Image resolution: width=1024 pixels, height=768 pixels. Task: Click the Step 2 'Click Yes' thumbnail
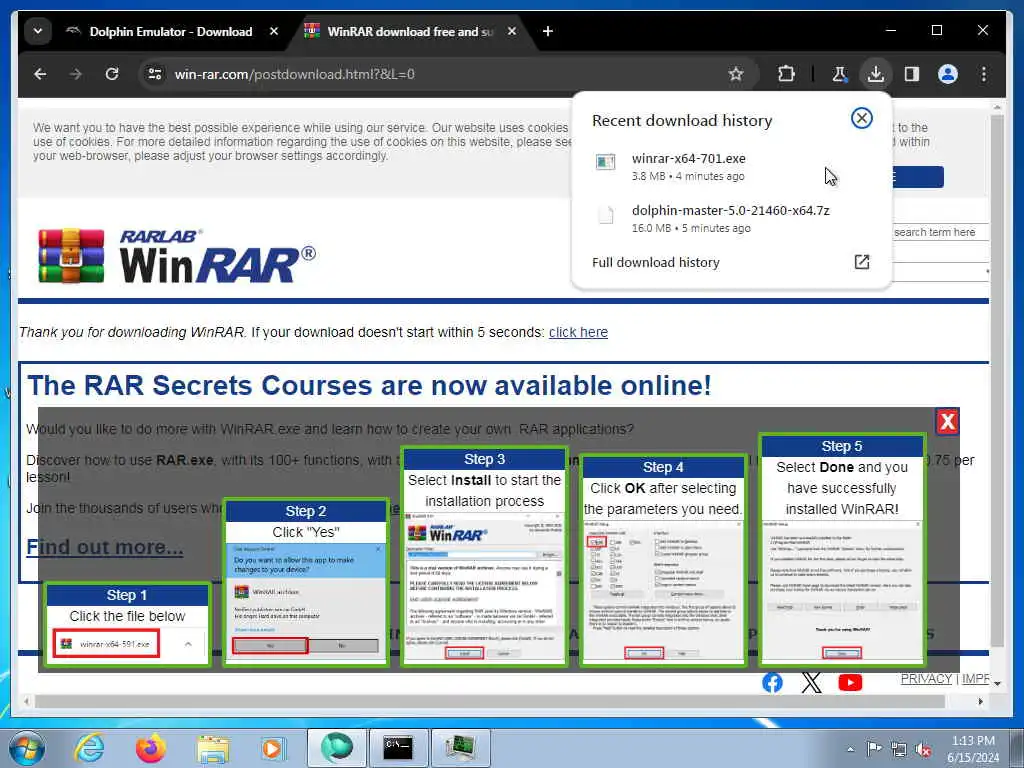(306, 582)
